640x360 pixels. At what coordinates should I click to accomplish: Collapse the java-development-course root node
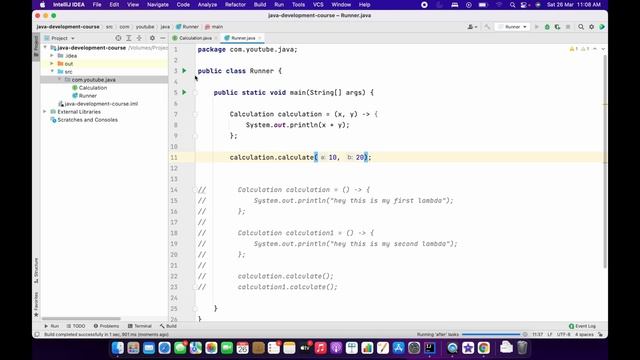click(45, 48)
